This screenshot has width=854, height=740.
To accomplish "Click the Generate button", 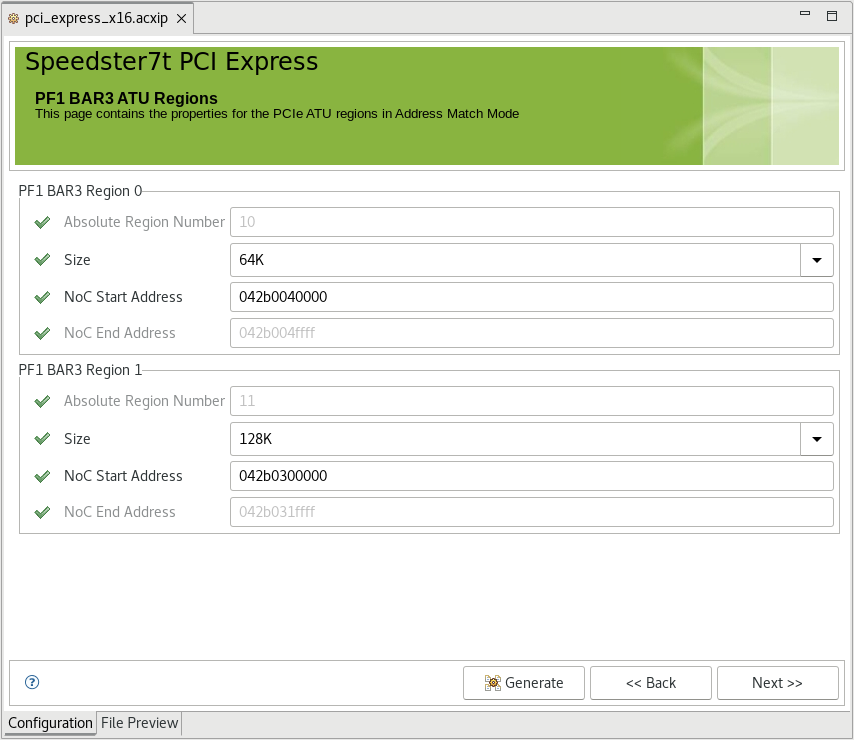I will tap(524, 683).
